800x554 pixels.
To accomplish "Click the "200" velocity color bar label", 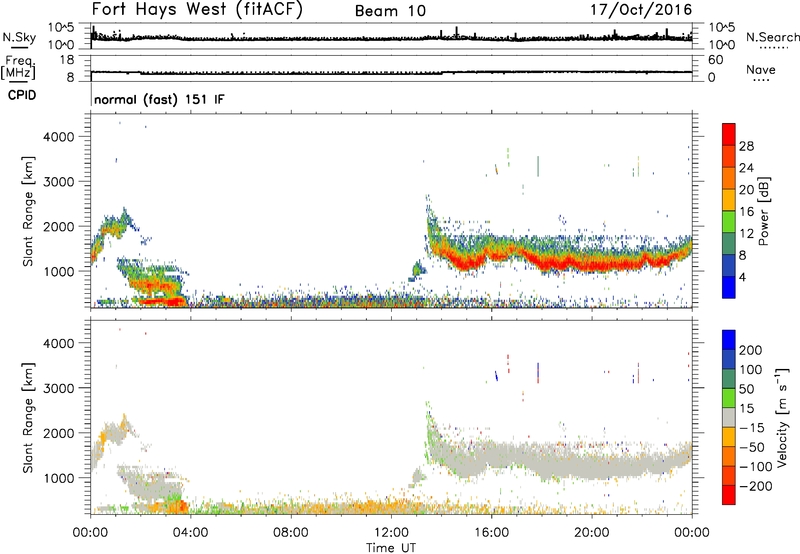I will [751, 350].
